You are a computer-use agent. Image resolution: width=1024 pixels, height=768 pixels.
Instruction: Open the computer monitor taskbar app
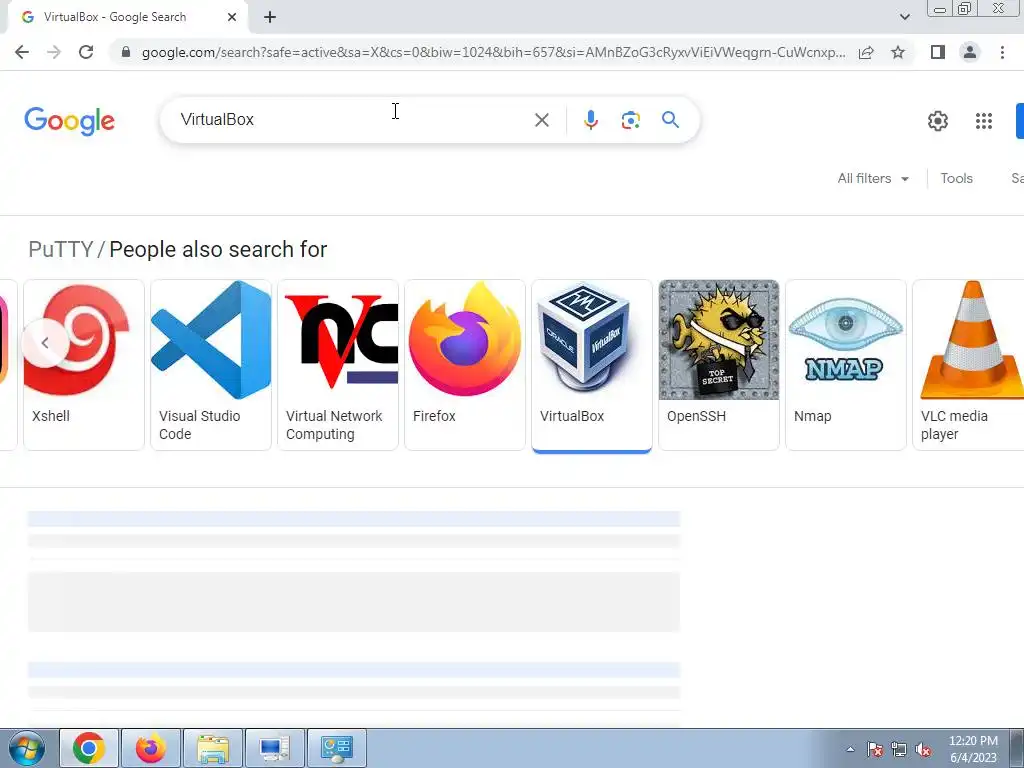pyautogui.click(x=275, y=748)
